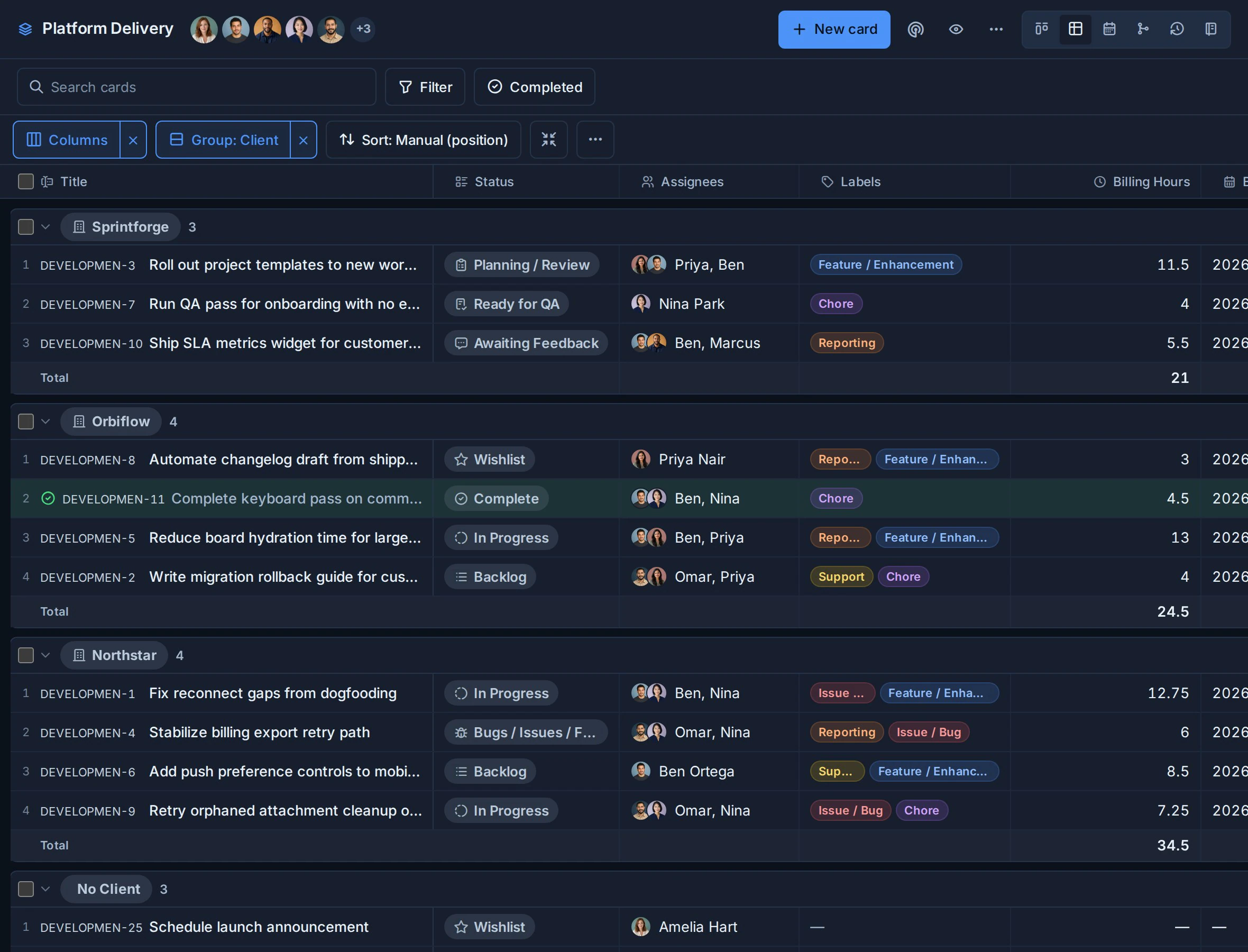This screenshot has height=952, width=1248.
Task: Open the history clock view icon
Action: tap(1177, 29)
